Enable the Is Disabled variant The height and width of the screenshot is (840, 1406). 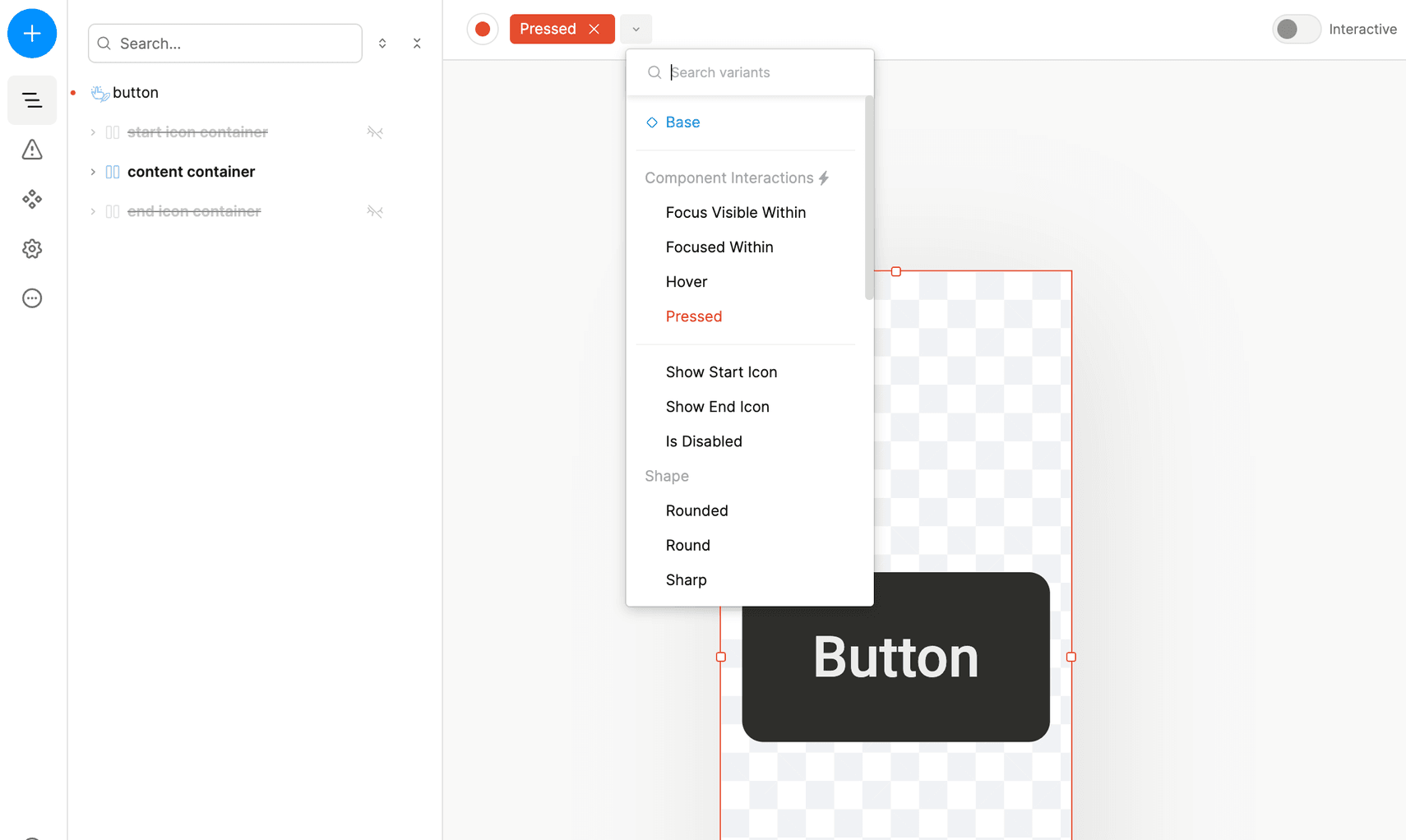(703, 441)
